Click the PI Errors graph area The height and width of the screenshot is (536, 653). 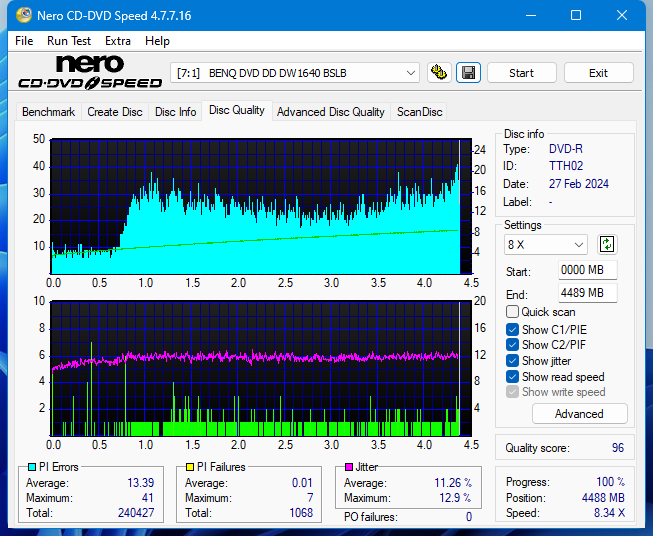(x=261, y=207)
